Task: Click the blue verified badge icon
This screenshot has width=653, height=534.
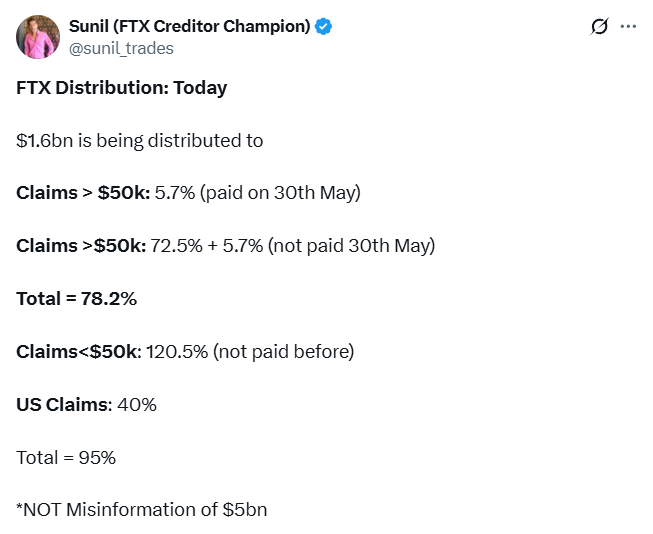Action: tap(324, 27)
